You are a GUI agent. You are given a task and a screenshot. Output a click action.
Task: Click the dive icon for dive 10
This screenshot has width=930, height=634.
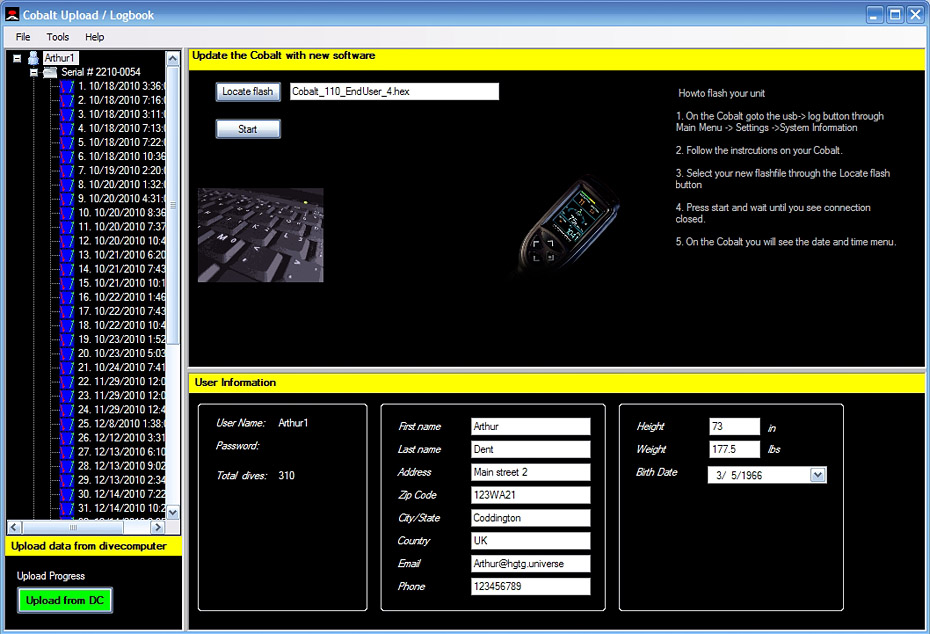coord(67,212)
